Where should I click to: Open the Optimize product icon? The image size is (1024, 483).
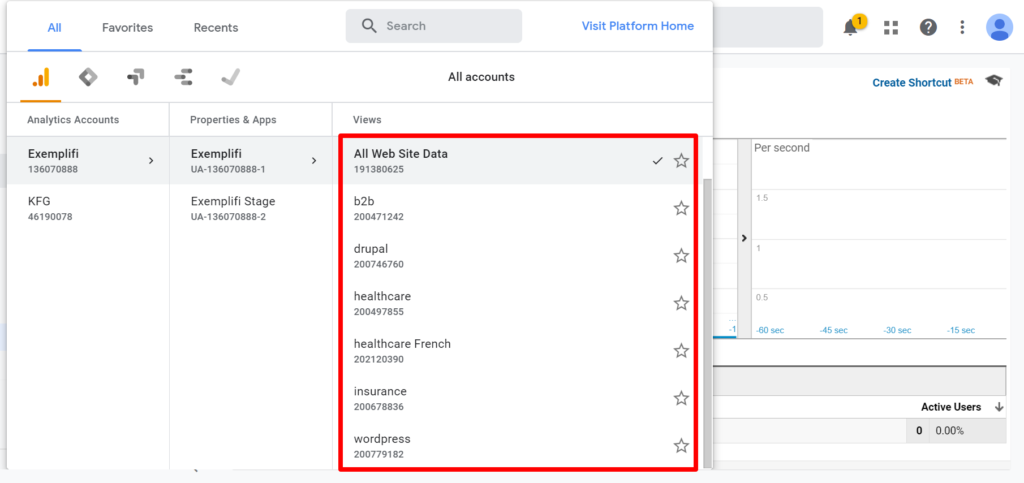tap(136, 78)
